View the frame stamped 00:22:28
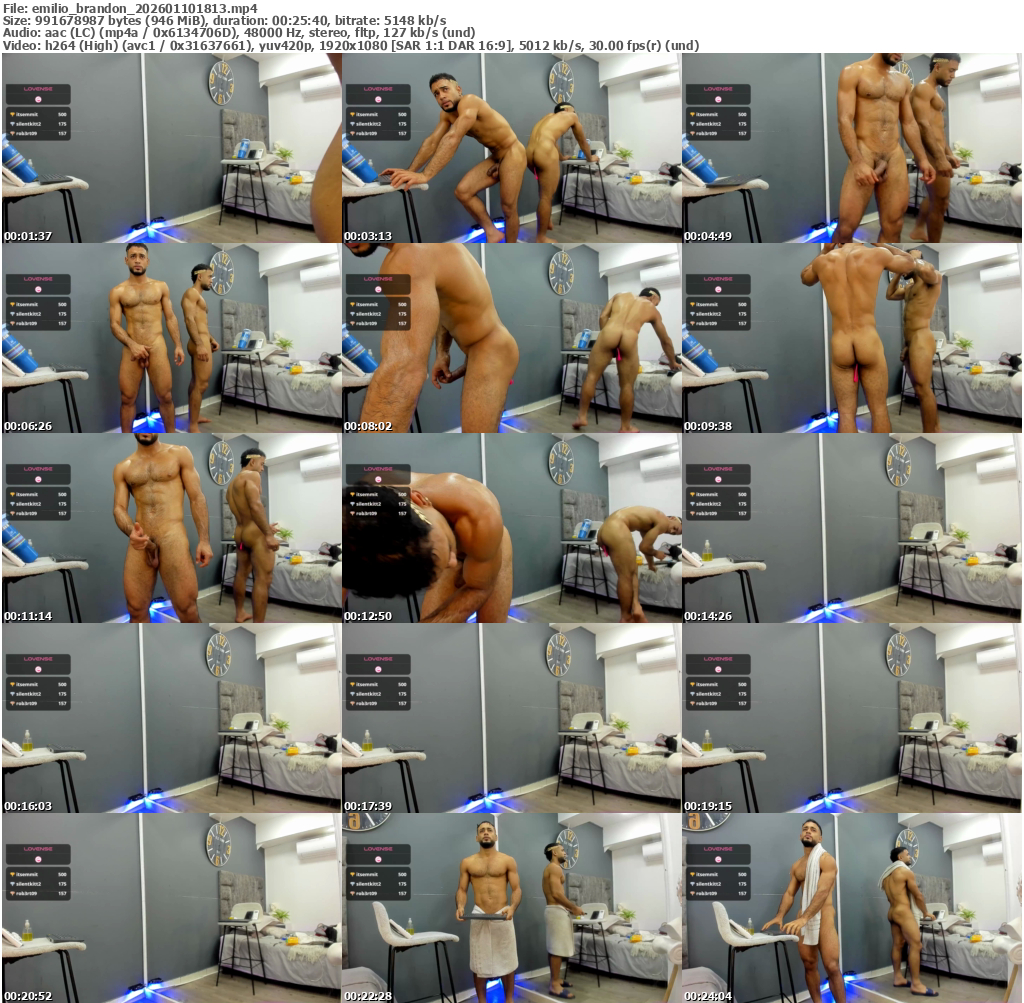This screenshot has height=1003, width=1024. (x=512, y=908)
